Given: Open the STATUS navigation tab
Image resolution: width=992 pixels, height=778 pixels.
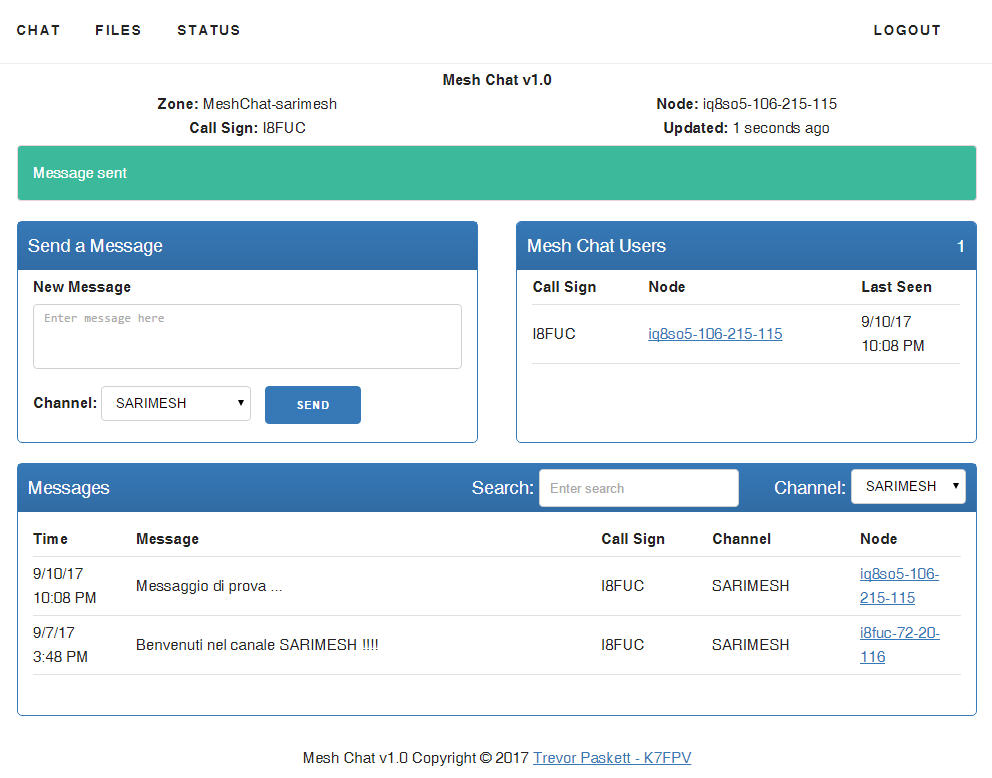Looking at the screenshot, I should coord(209,30).
